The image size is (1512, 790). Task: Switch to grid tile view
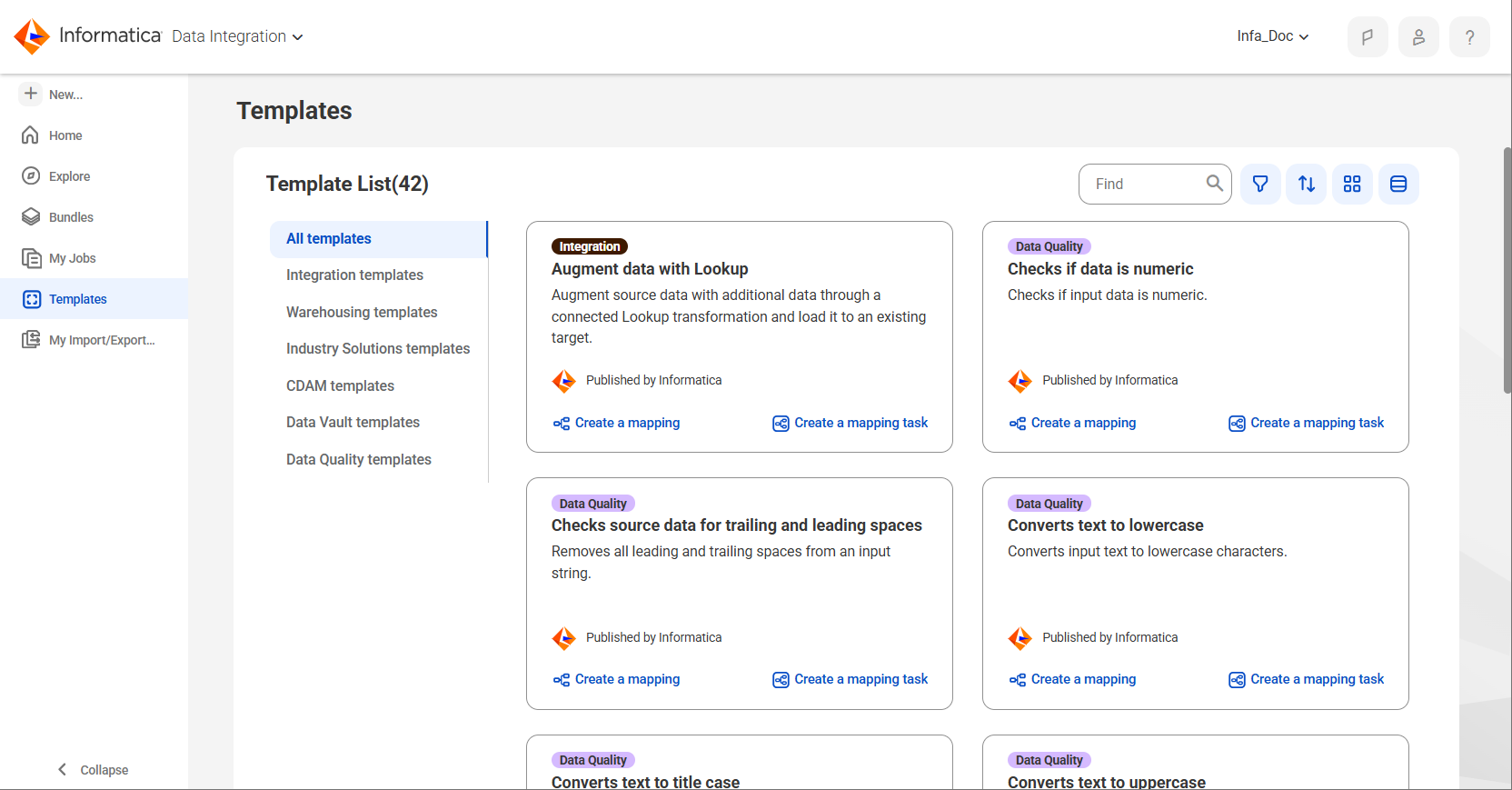pyautogui.click(x=1352, y=184)
